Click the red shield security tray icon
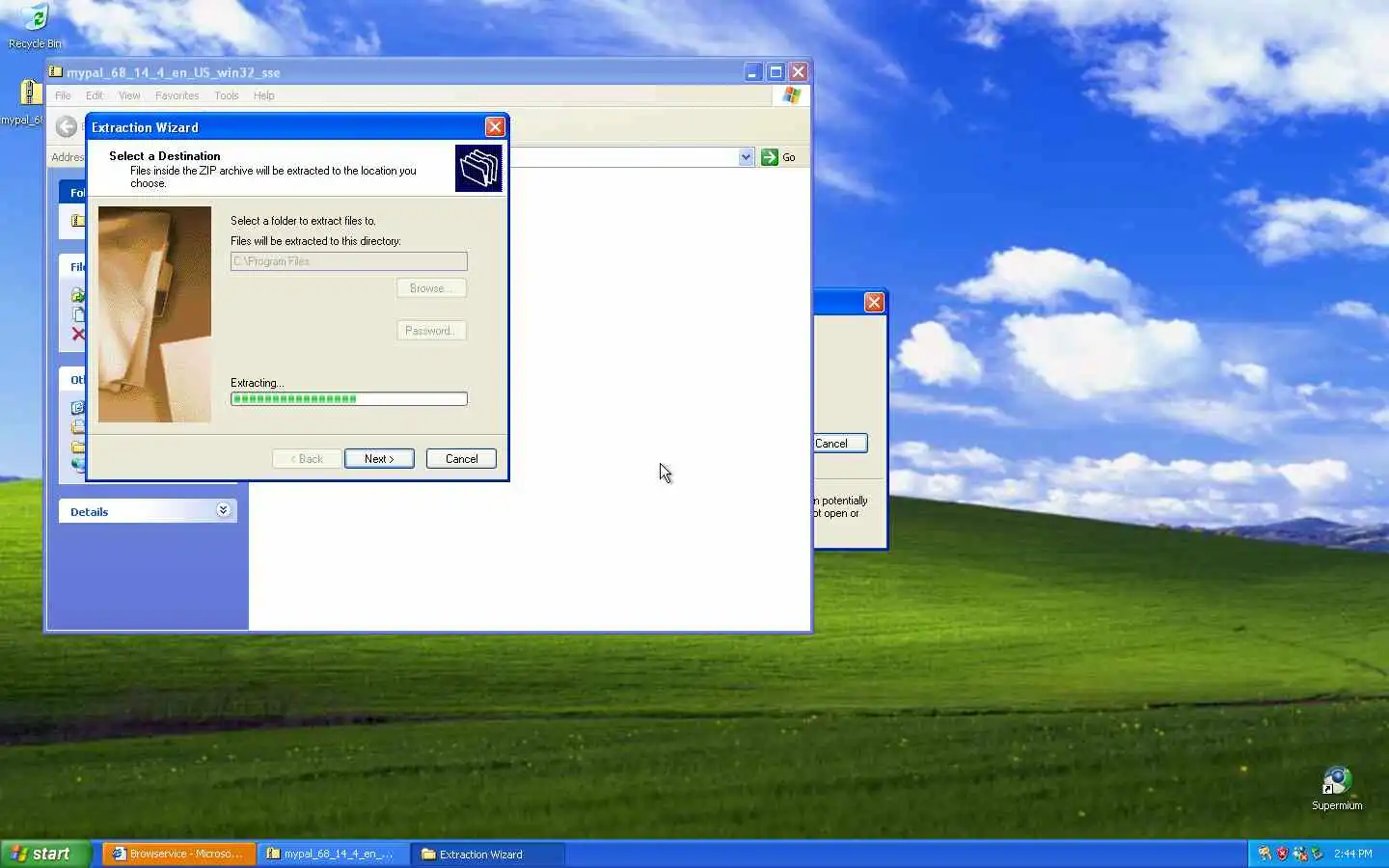The height and width of the screenshot is (868, 1389). (x=1282, y=854)
